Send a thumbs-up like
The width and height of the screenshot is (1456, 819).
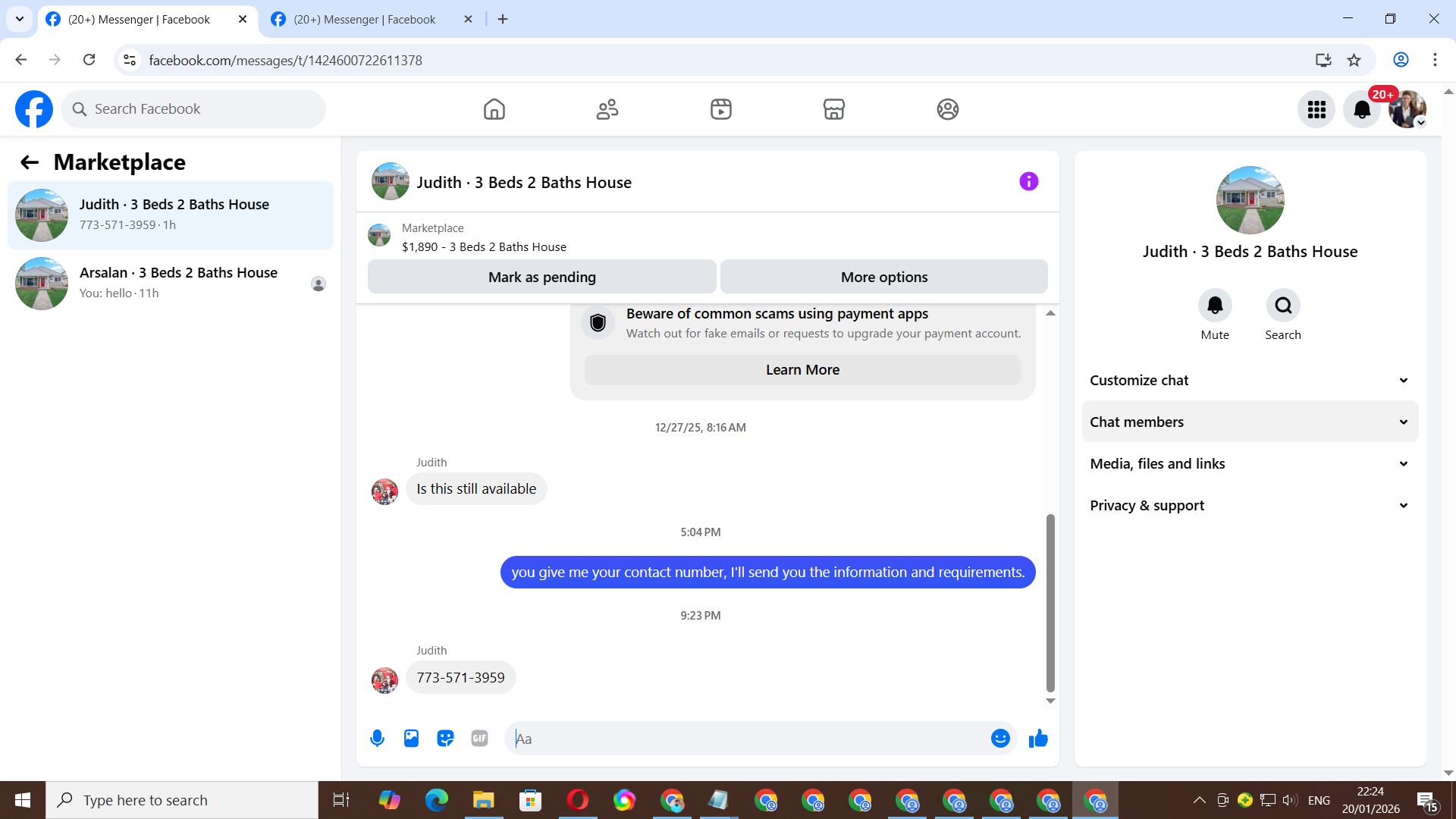1038,739
